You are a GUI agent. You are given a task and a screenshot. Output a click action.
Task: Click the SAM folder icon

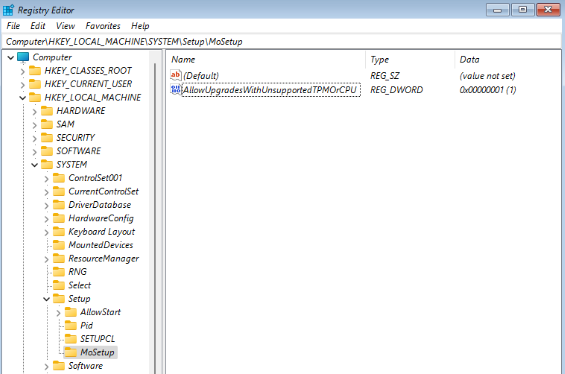47,124
